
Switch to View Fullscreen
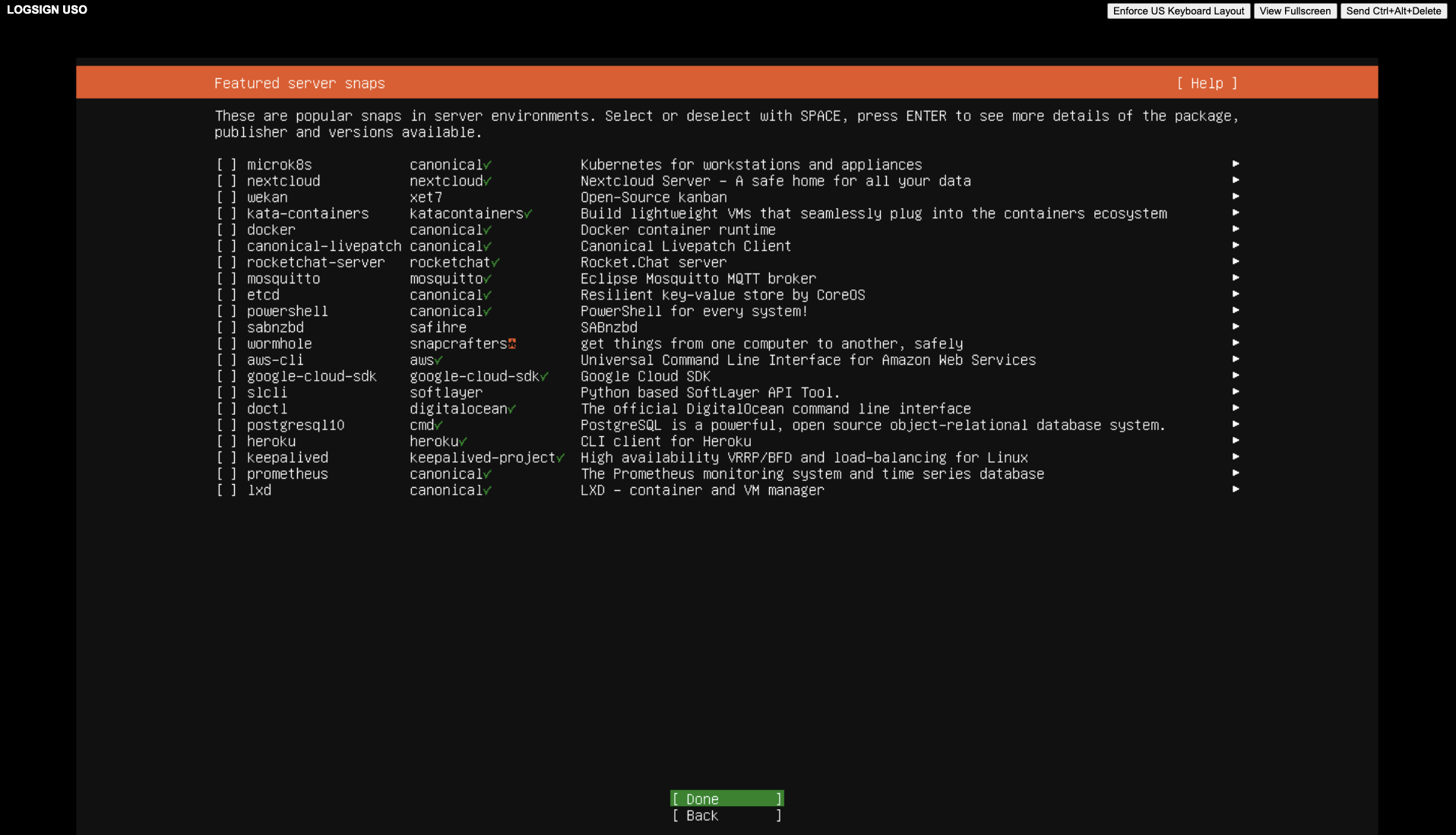coord(1295,11)
